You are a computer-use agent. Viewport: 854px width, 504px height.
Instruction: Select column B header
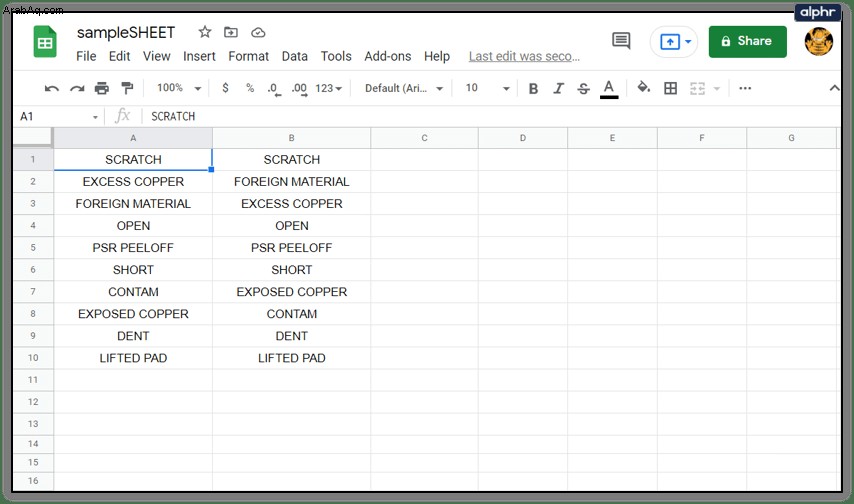click(291, 138)
